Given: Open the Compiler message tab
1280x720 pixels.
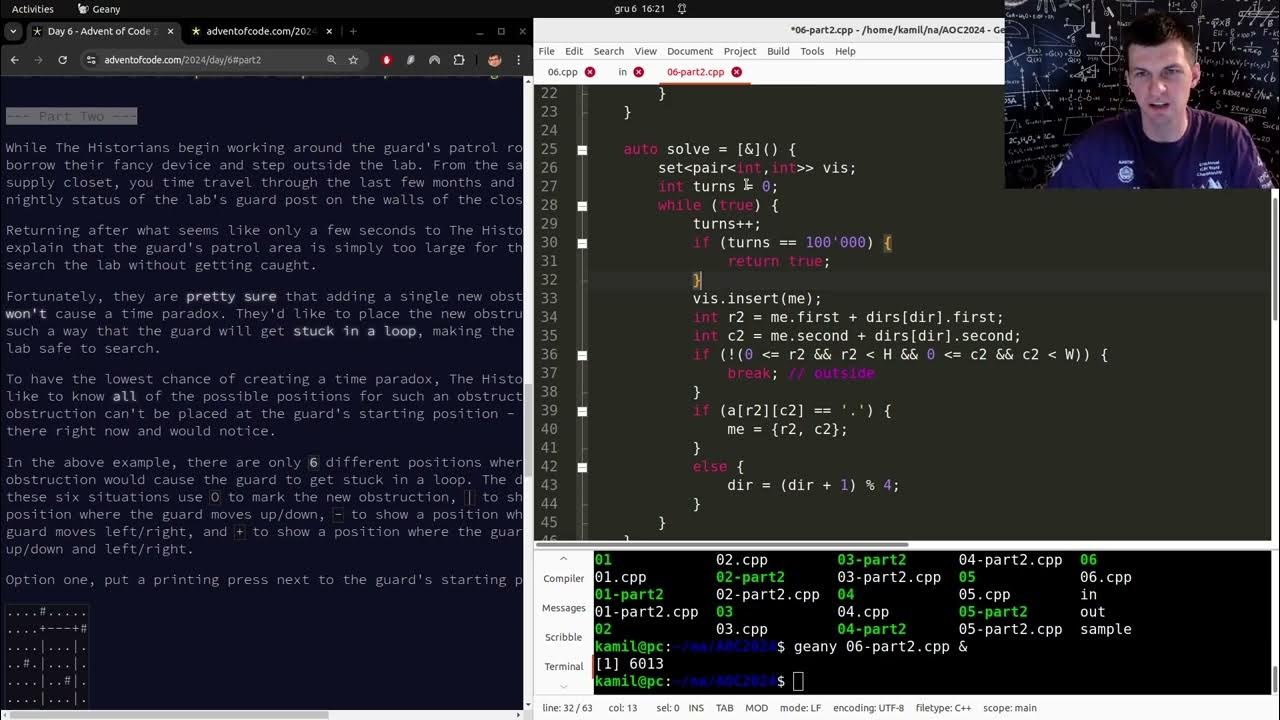Looking at the screenshot, I should [564, 579].
